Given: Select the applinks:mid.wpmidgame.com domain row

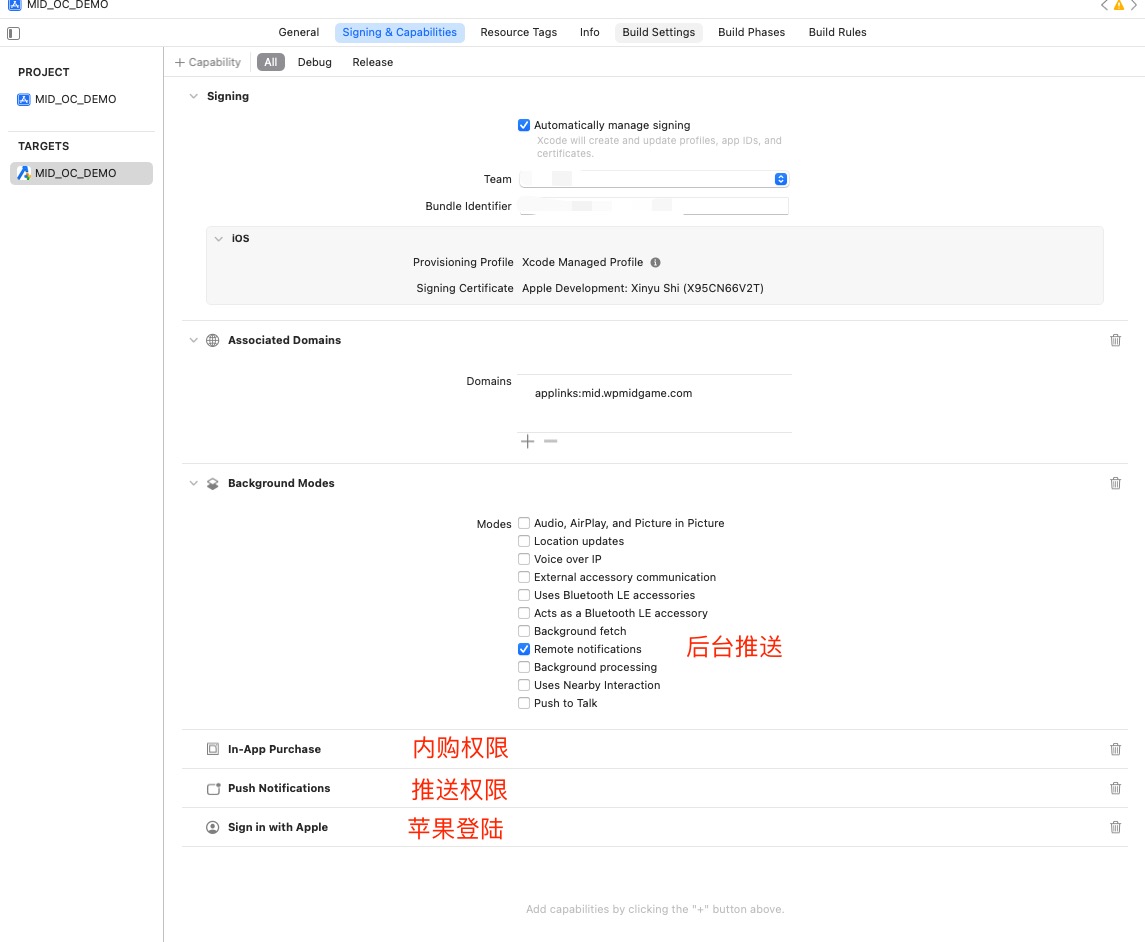Looking at the screenshot, I should [x=654, y=393].
